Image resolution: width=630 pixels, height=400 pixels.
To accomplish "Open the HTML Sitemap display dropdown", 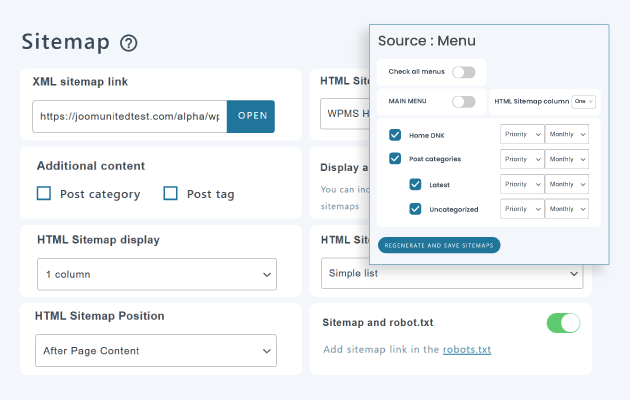I will click(156, 273).
